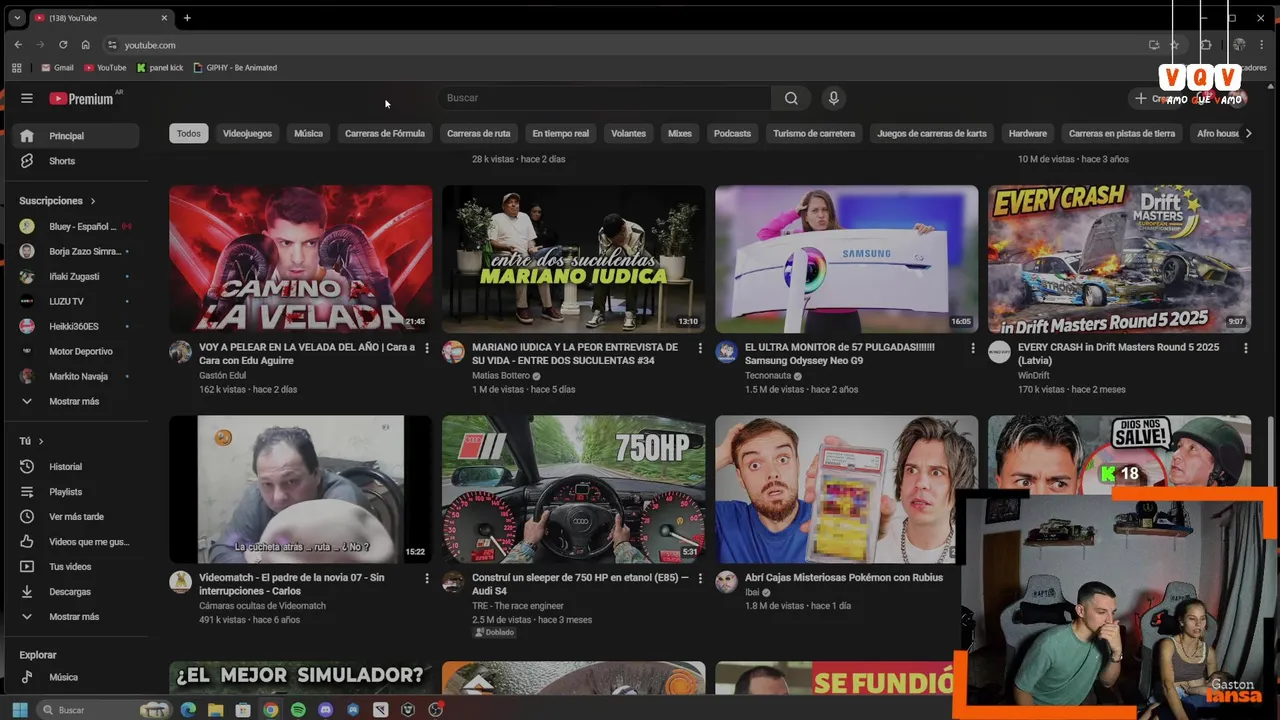Open Chrome apps grid in bookmarks bar

pyautogui.click(x=17, y=68)
